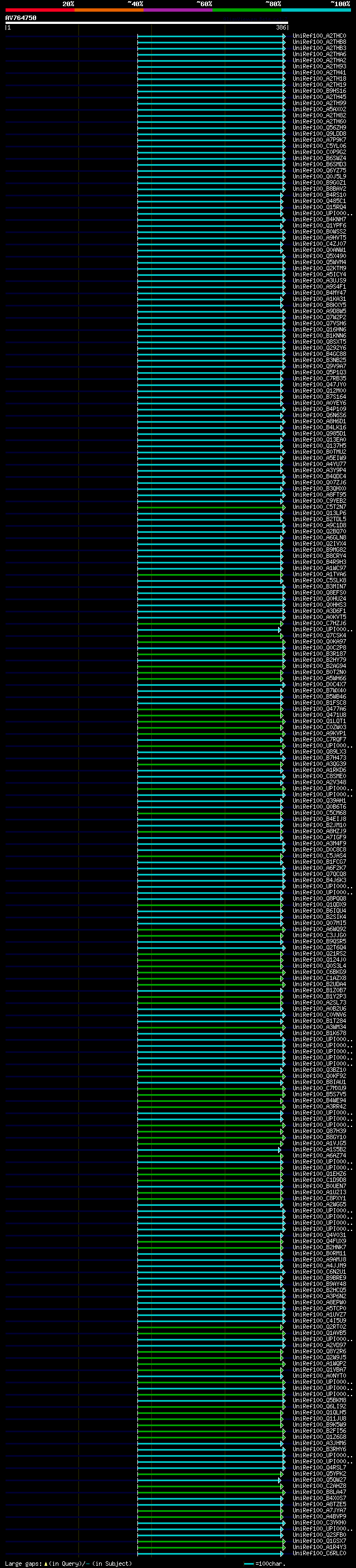This screenshot has height=1568, width=356.
Task: Click label UniRef100_B6SWZ4
Action: (x=319, y=159)
